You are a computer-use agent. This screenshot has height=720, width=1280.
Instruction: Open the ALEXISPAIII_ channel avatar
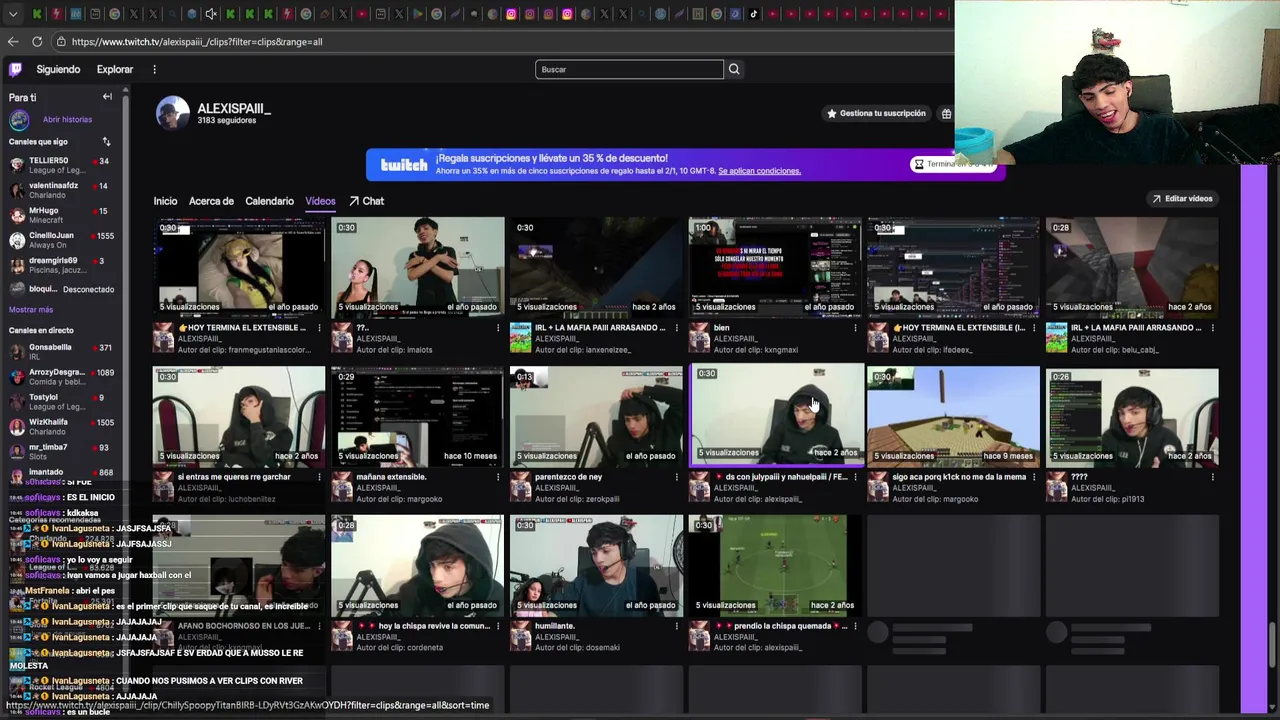(x=172, y=113)
